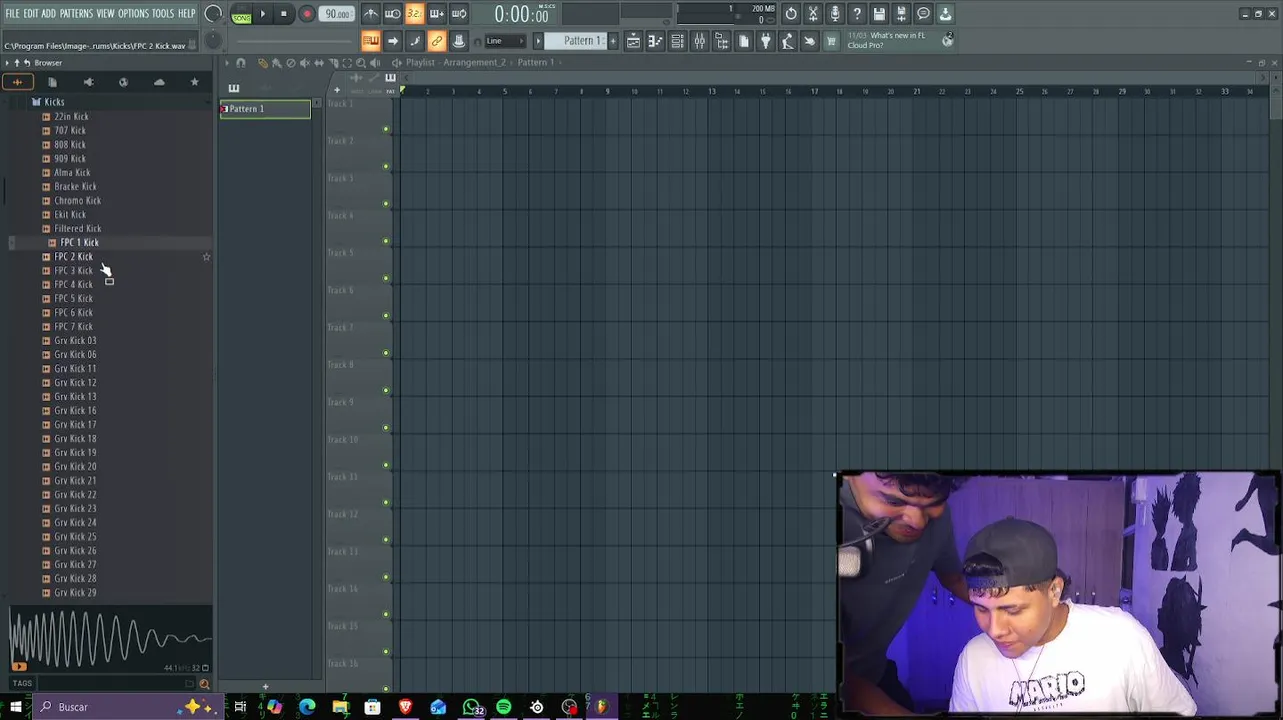The width and height of the screenshot is (1283, 720).
Task: Toggle the link (multilink controllers) icon
Action: tap(437, 41)
